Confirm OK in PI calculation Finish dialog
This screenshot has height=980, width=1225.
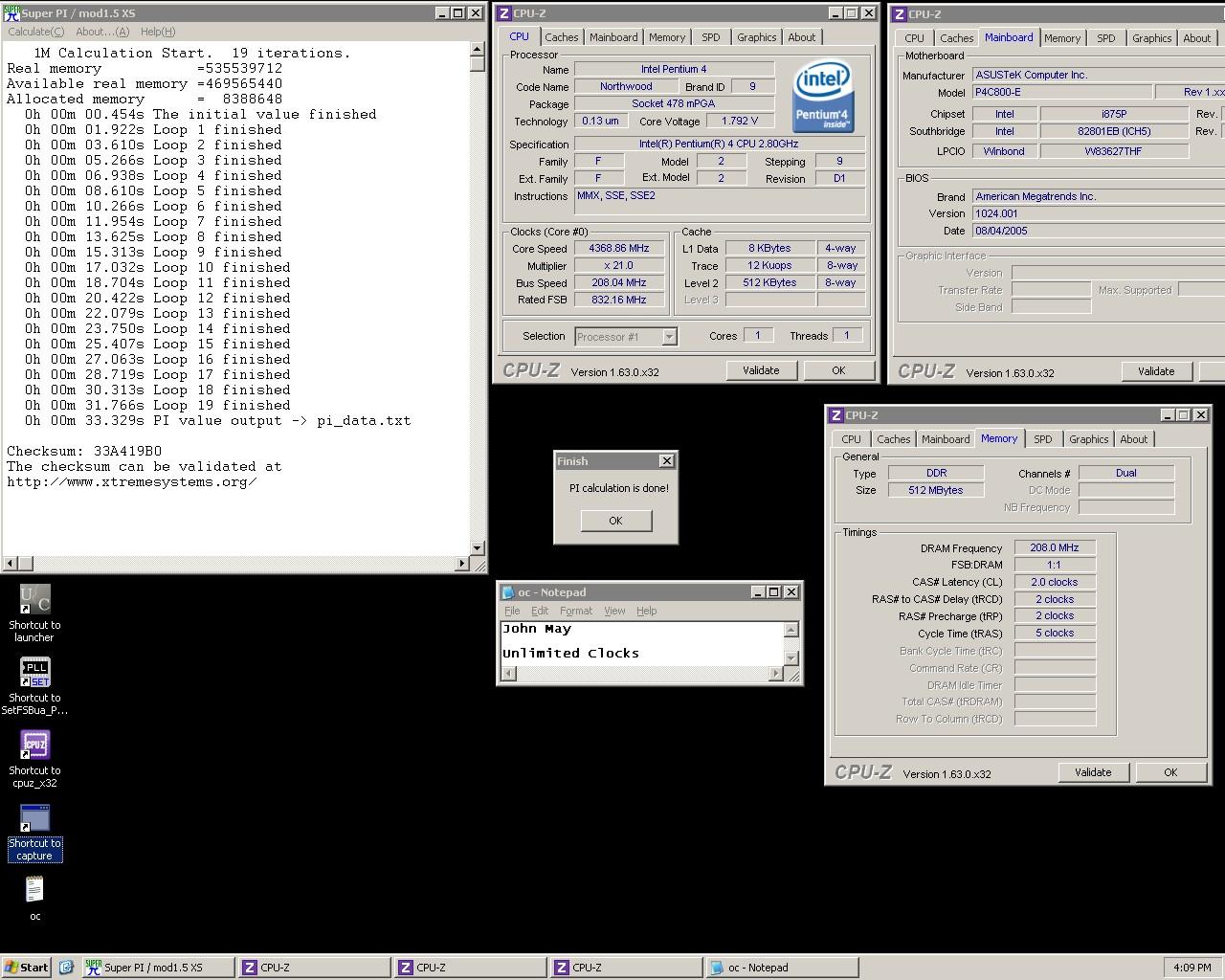pyautogui.click(x=615, y=521)
